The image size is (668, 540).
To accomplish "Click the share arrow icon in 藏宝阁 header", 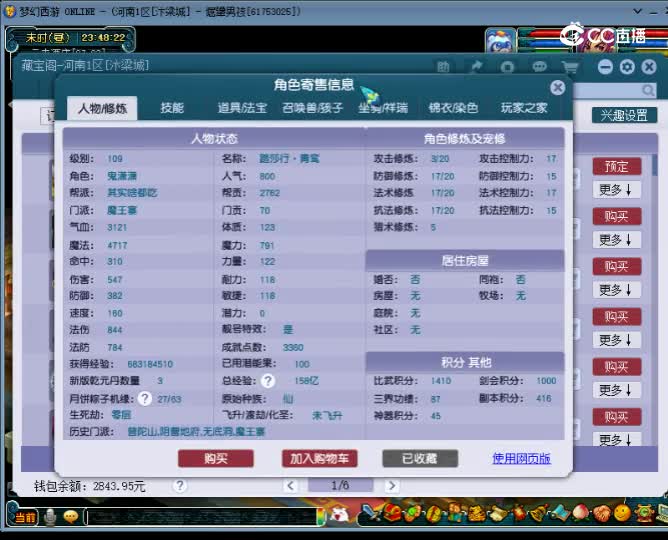I will [x=475, y=67].
